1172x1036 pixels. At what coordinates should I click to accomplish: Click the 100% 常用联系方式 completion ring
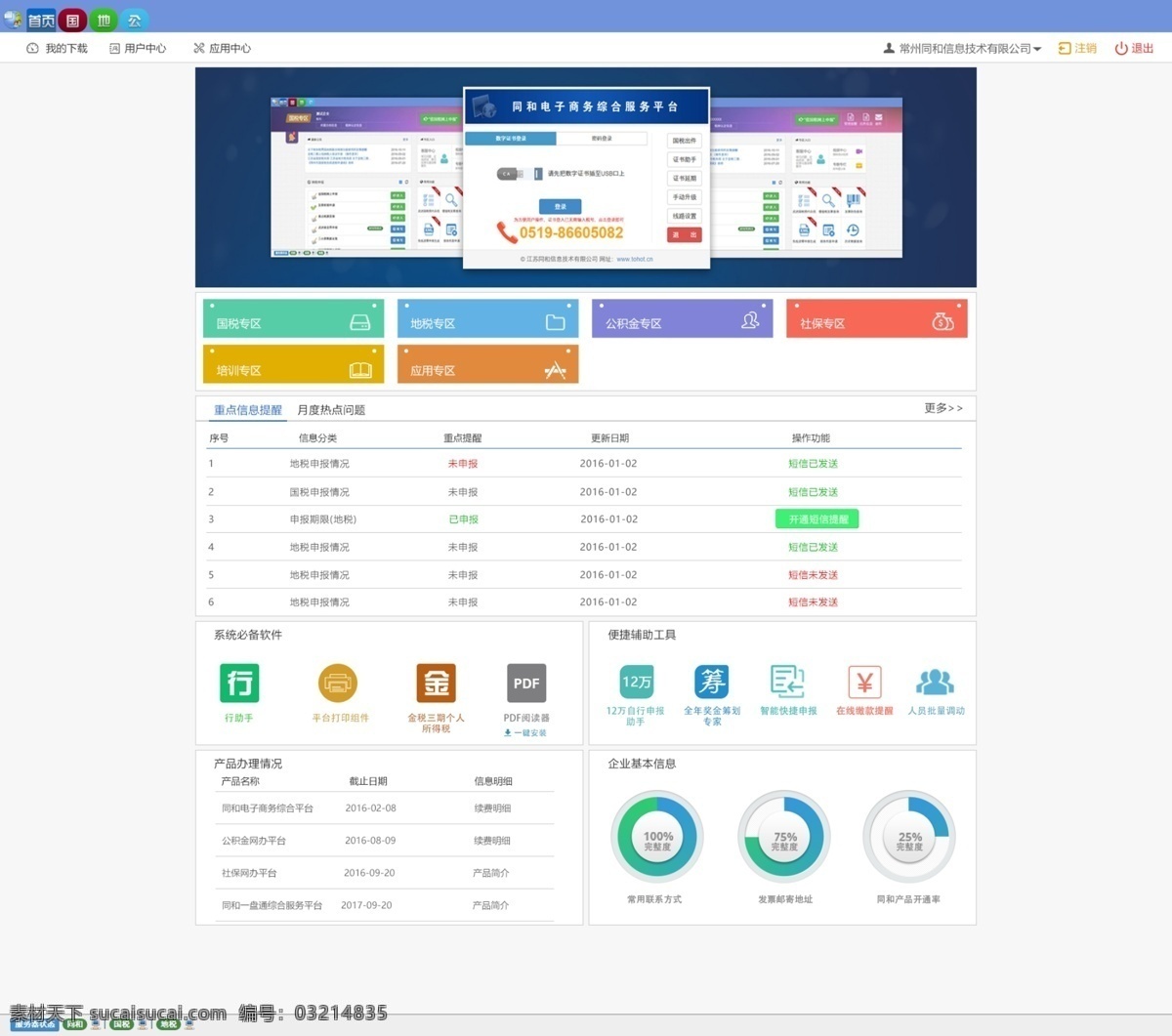click(657, 837)
